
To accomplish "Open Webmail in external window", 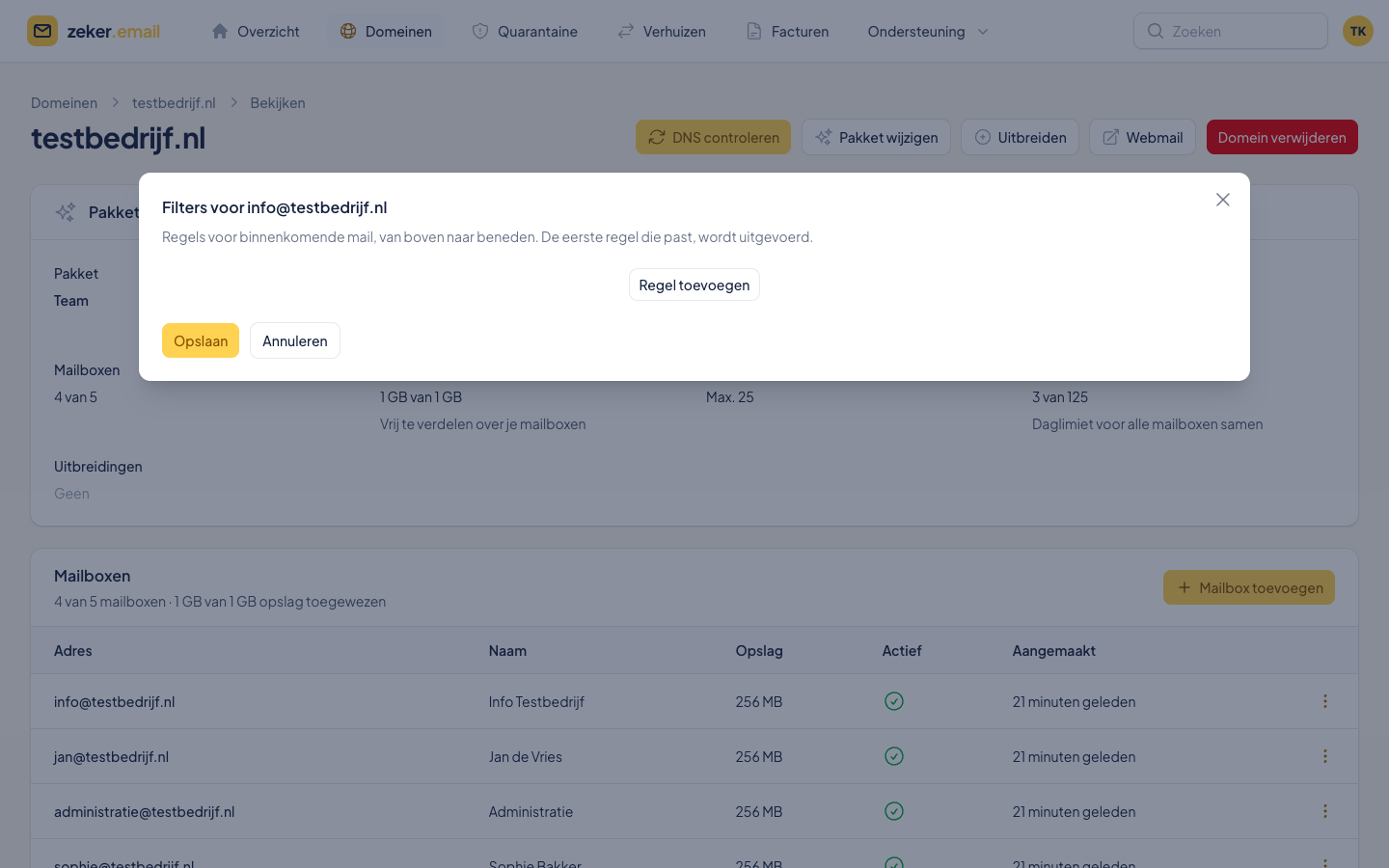I will pyautogui.click(x=1142, y=137).
